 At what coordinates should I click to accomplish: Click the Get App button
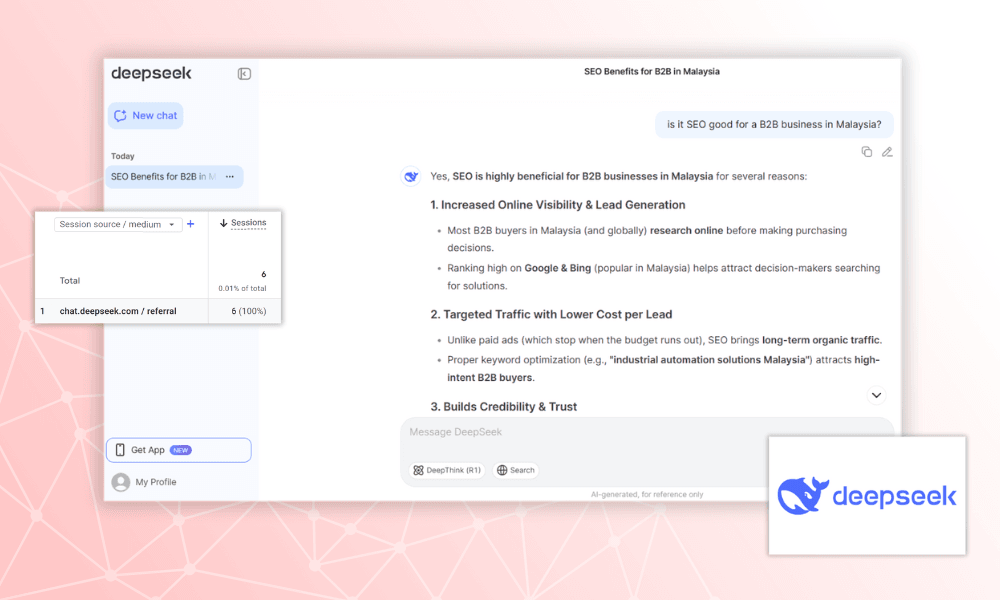[x=178, y=450]
